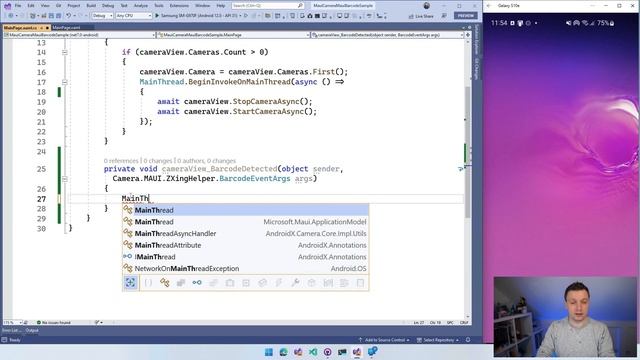Viewport: 640px width, 360px height.
Task: Switch to the MainPage.xaml tab
Action: click(66, 27)
